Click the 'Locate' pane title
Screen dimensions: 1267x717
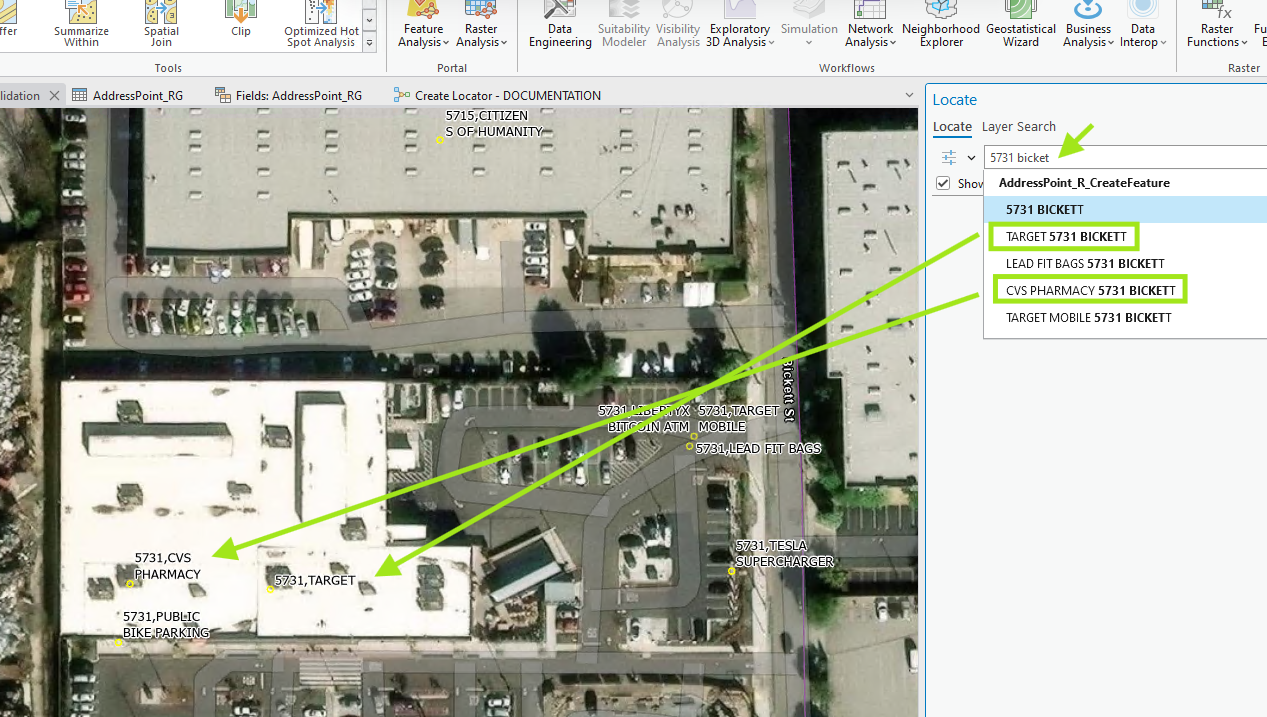(954, 100)
